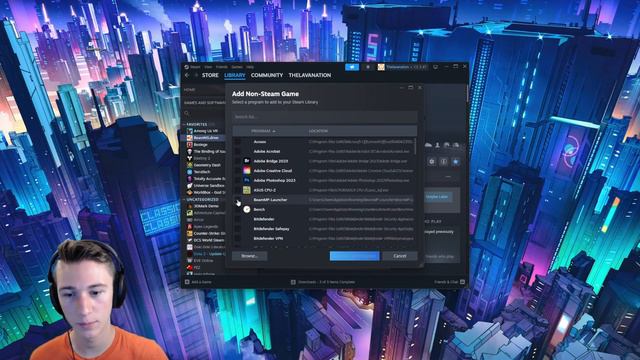Check the ASUS CPU-Z checkbox
This screenshot has width=640, height=360.
click(x=237, y=190)
